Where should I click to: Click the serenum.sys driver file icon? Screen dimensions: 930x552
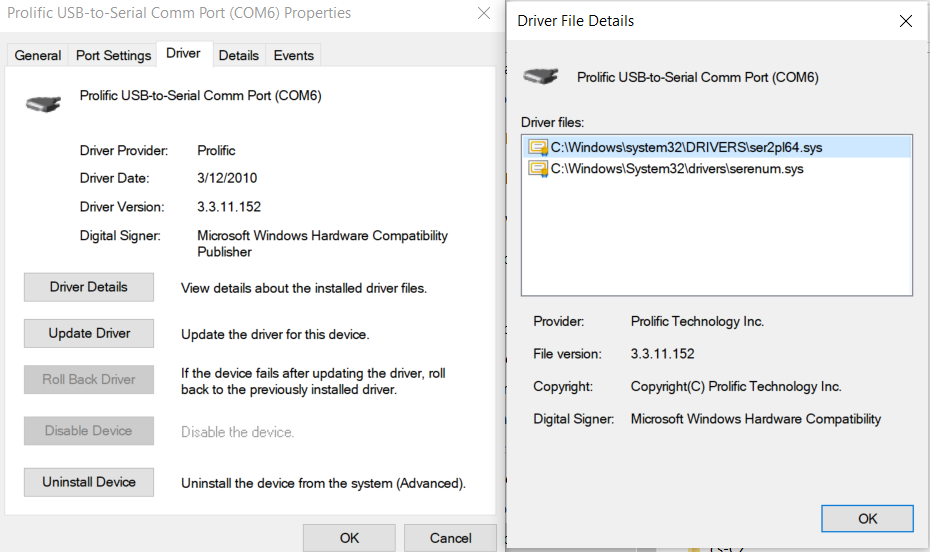tap(538, 169)
